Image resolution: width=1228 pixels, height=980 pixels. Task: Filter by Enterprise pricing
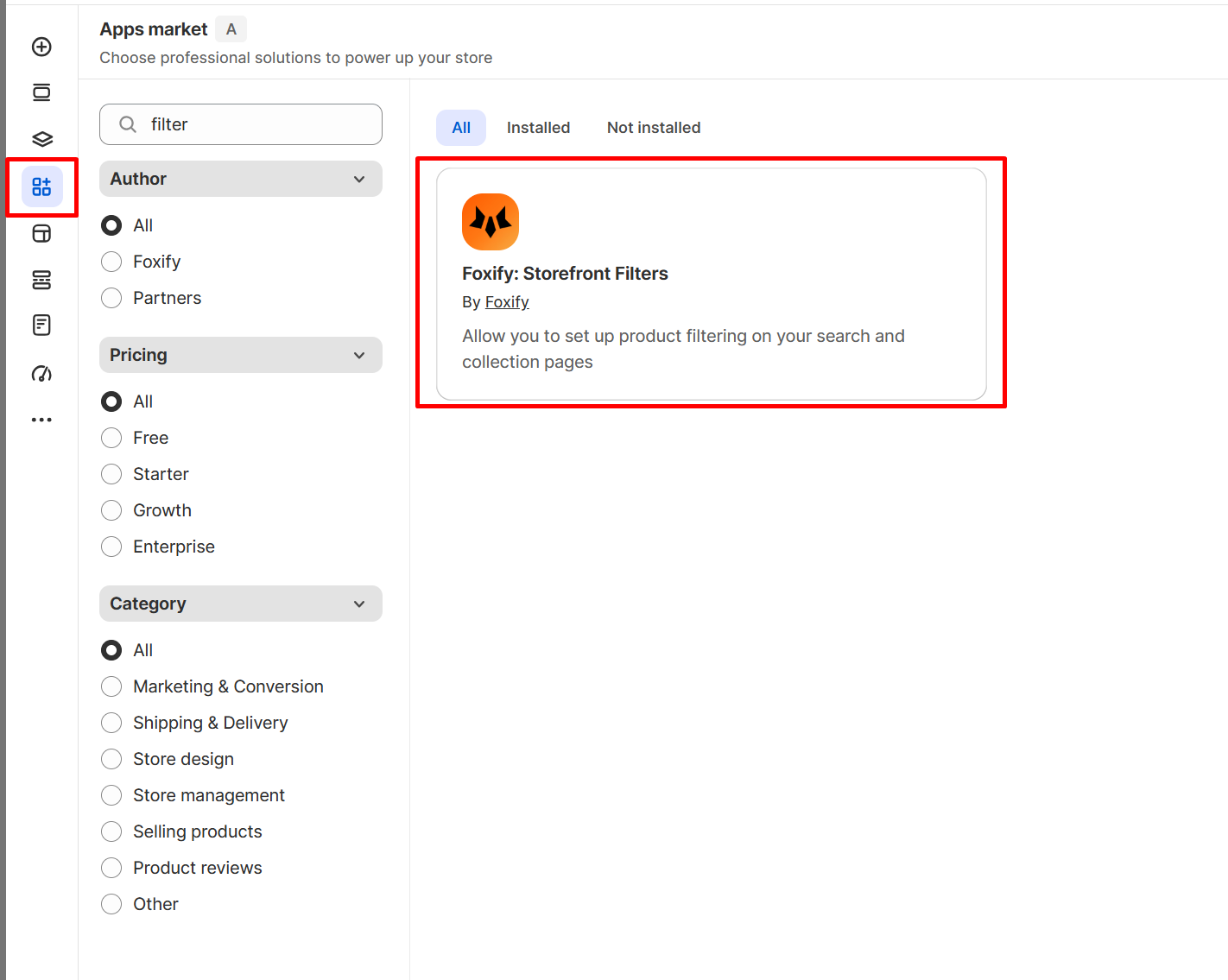point(111,547)
